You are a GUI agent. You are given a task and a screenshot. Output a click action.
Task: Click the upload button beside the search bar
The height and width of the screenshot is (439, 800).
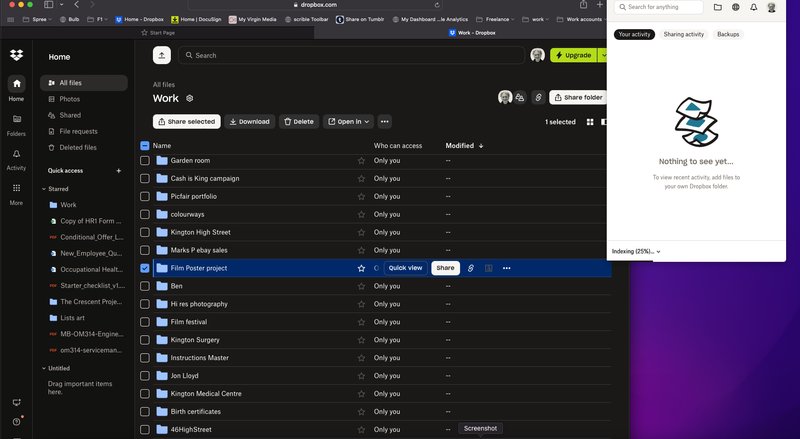(x=162, y=55)
